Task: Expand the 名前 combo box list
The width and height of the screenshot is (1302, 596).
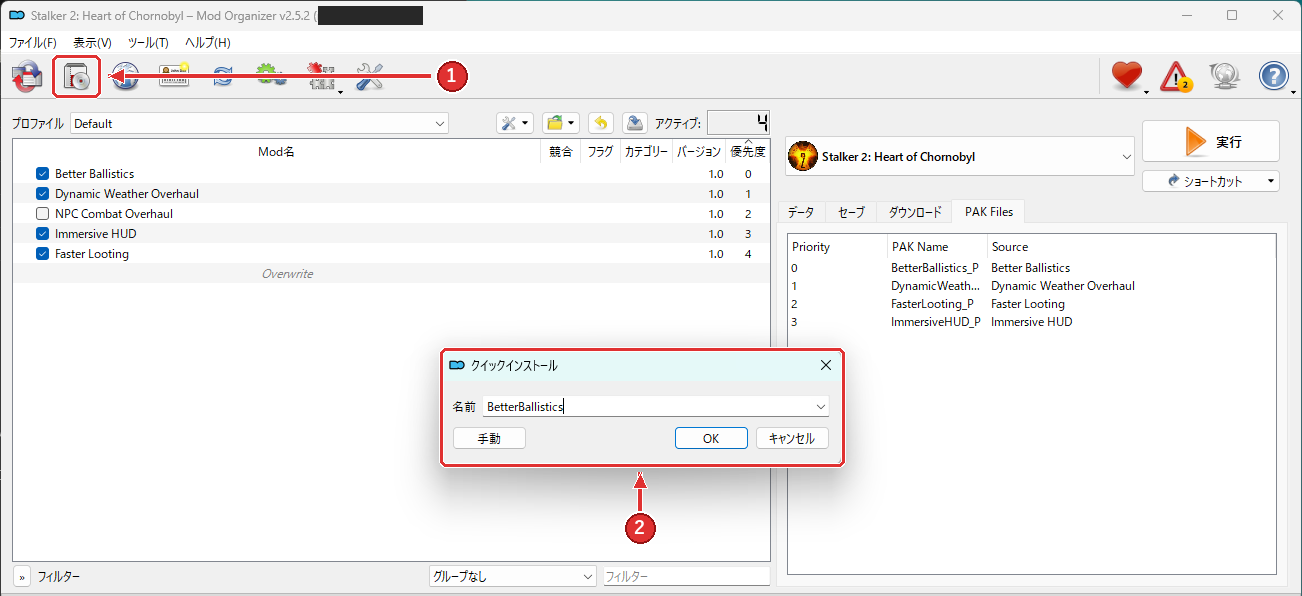Action: coord(821,407)
